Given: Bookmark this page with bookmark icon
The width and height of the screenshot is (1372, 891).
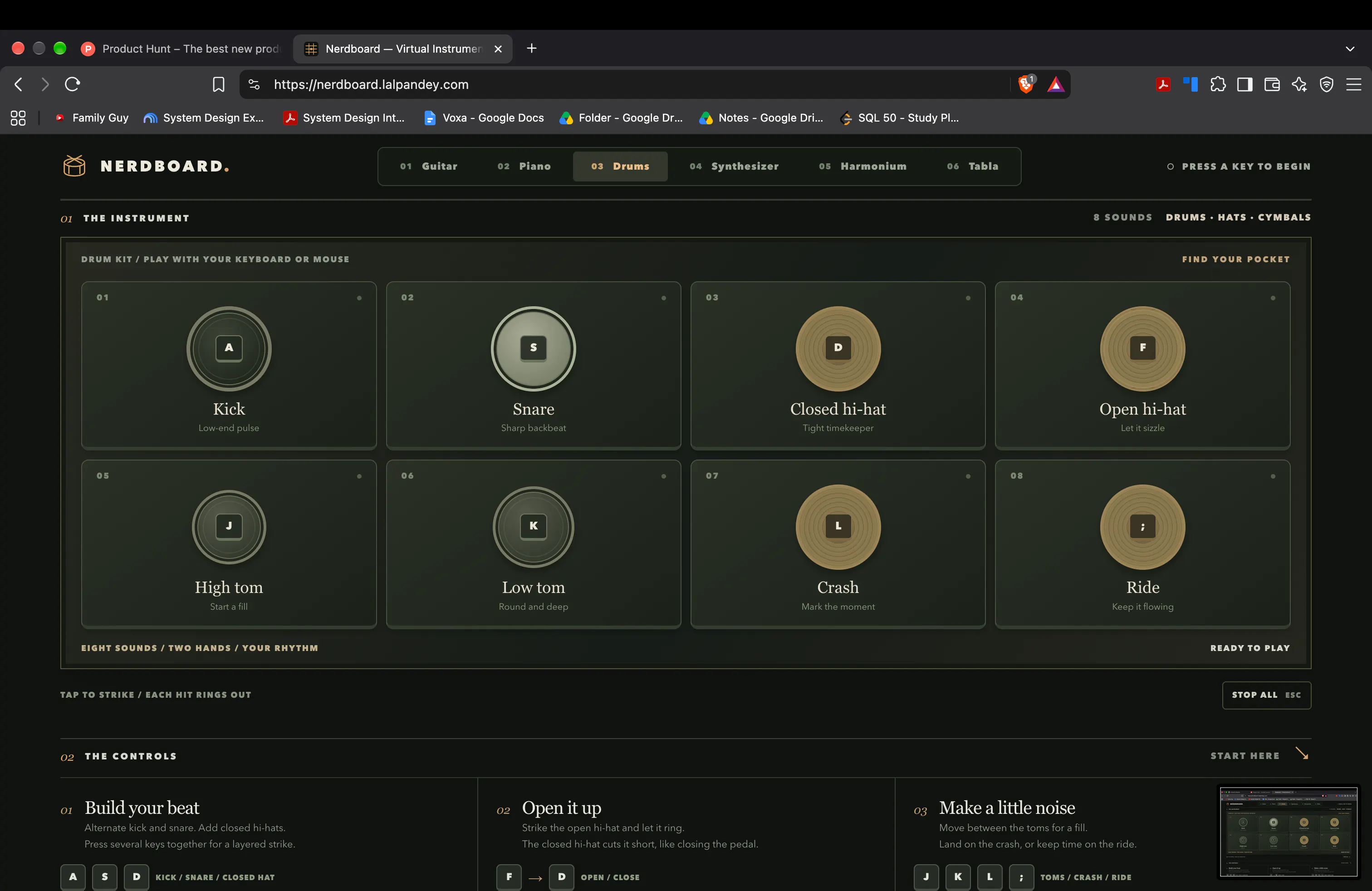Looking at the screenshot, I should (219, 85).
